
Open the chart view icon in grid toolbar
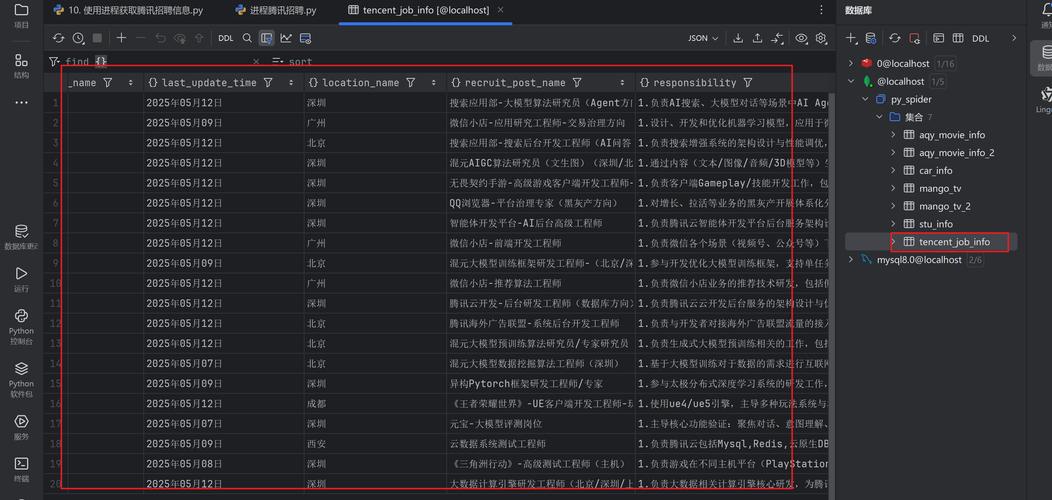coord(286,38)
